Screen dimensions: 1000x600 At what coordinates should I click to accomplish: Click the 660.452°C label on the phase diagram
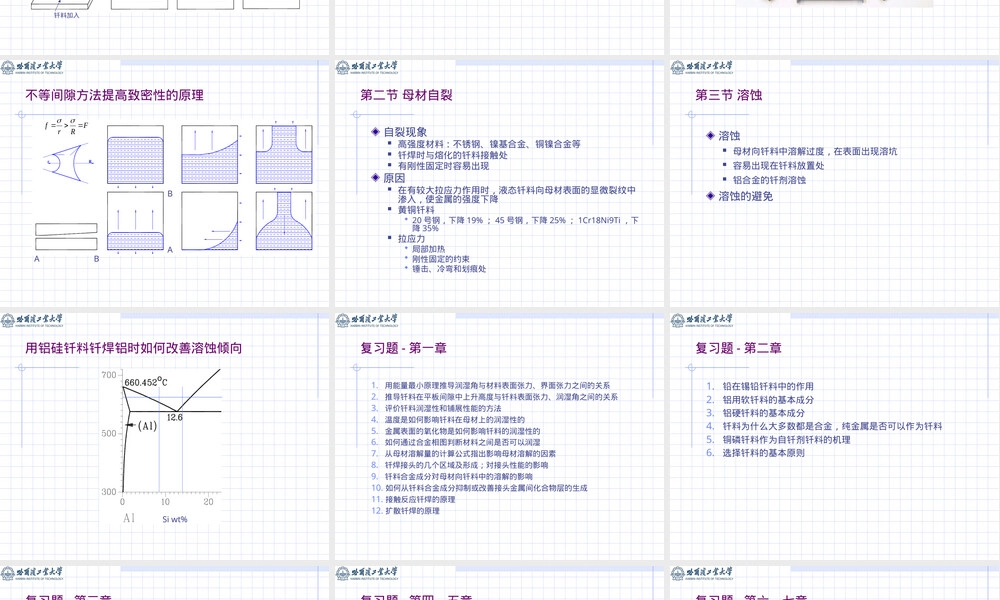point(146,382)
